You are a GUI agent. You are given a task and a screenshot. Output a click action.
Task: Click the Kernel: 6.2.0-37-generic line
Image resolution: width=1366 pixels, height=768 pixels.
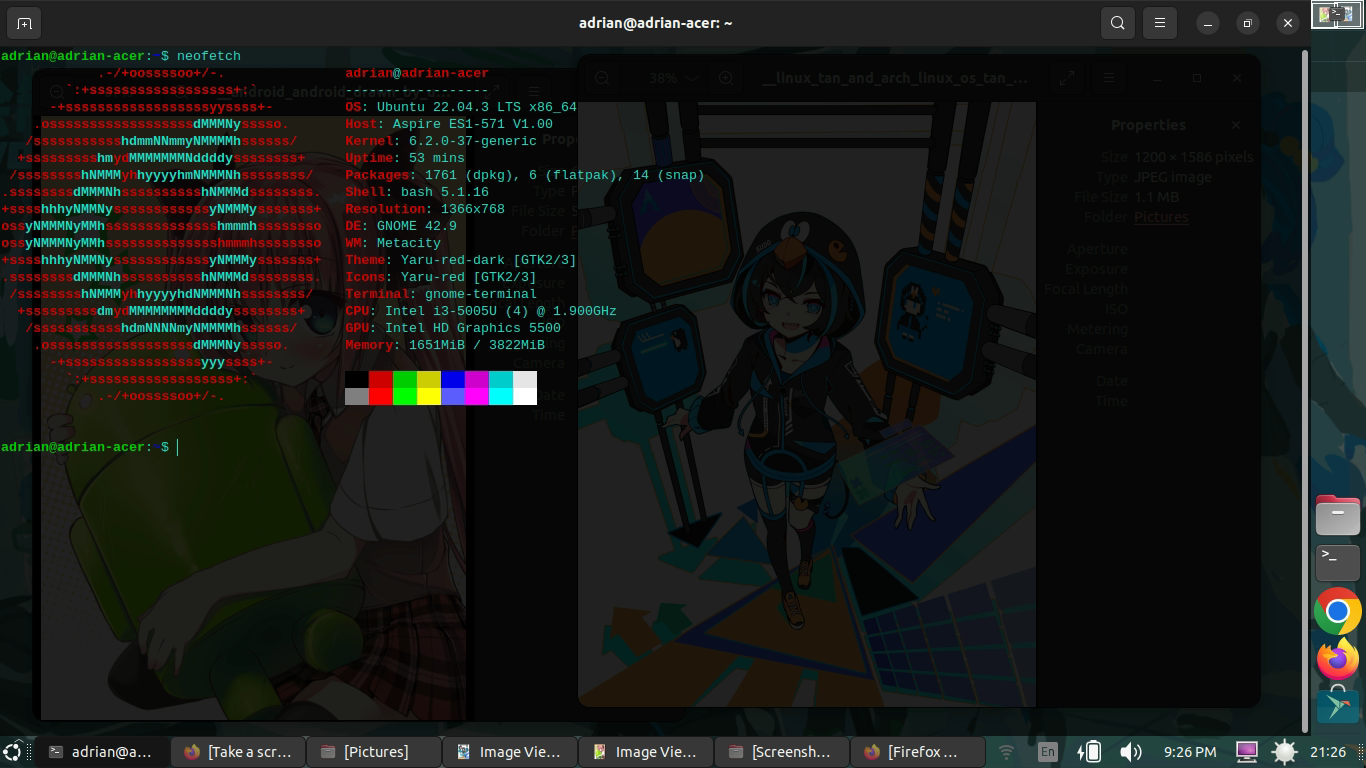tap(441, 141)
